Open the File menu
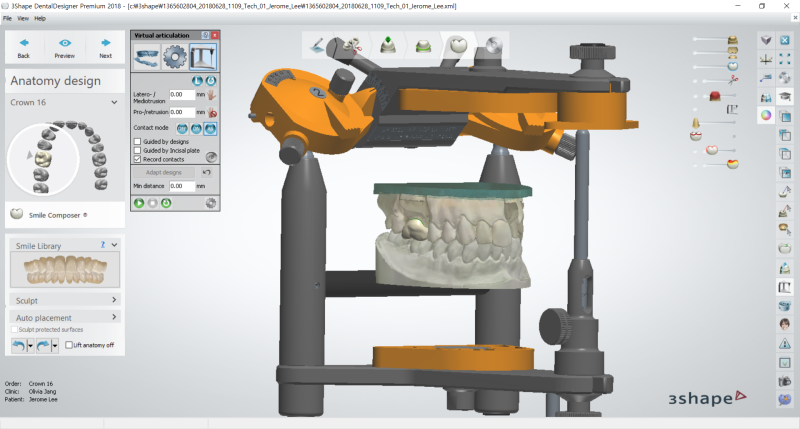This screenshot has width=800, height=429. (x=7, y=18)
